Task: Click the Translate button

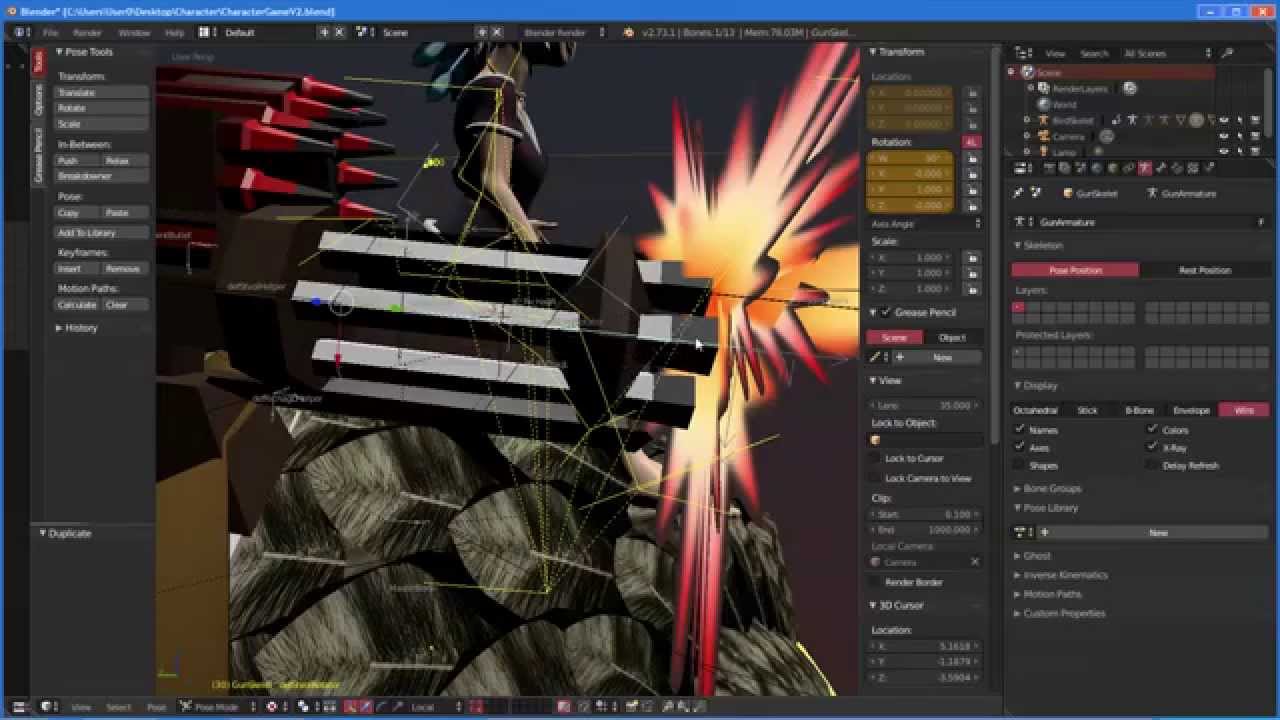Action: pyautogui.click(x=101, y=92)
